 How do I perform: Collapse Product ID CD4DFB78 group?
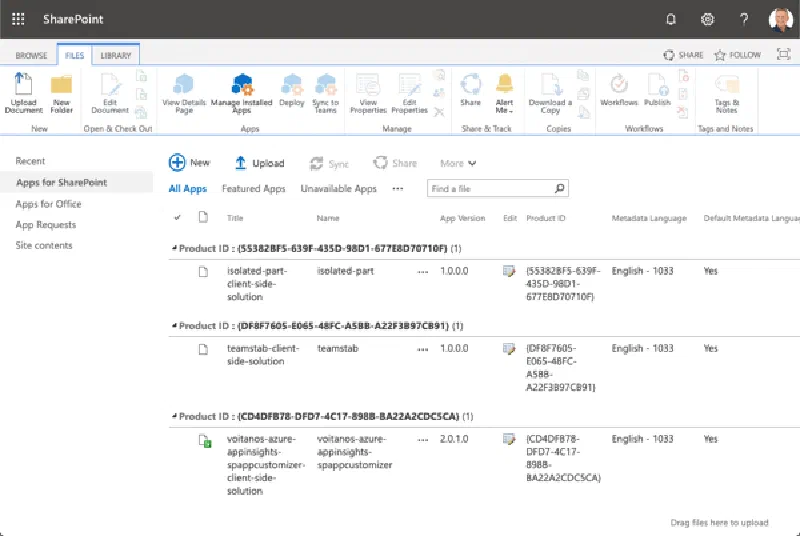click(174, 417)
